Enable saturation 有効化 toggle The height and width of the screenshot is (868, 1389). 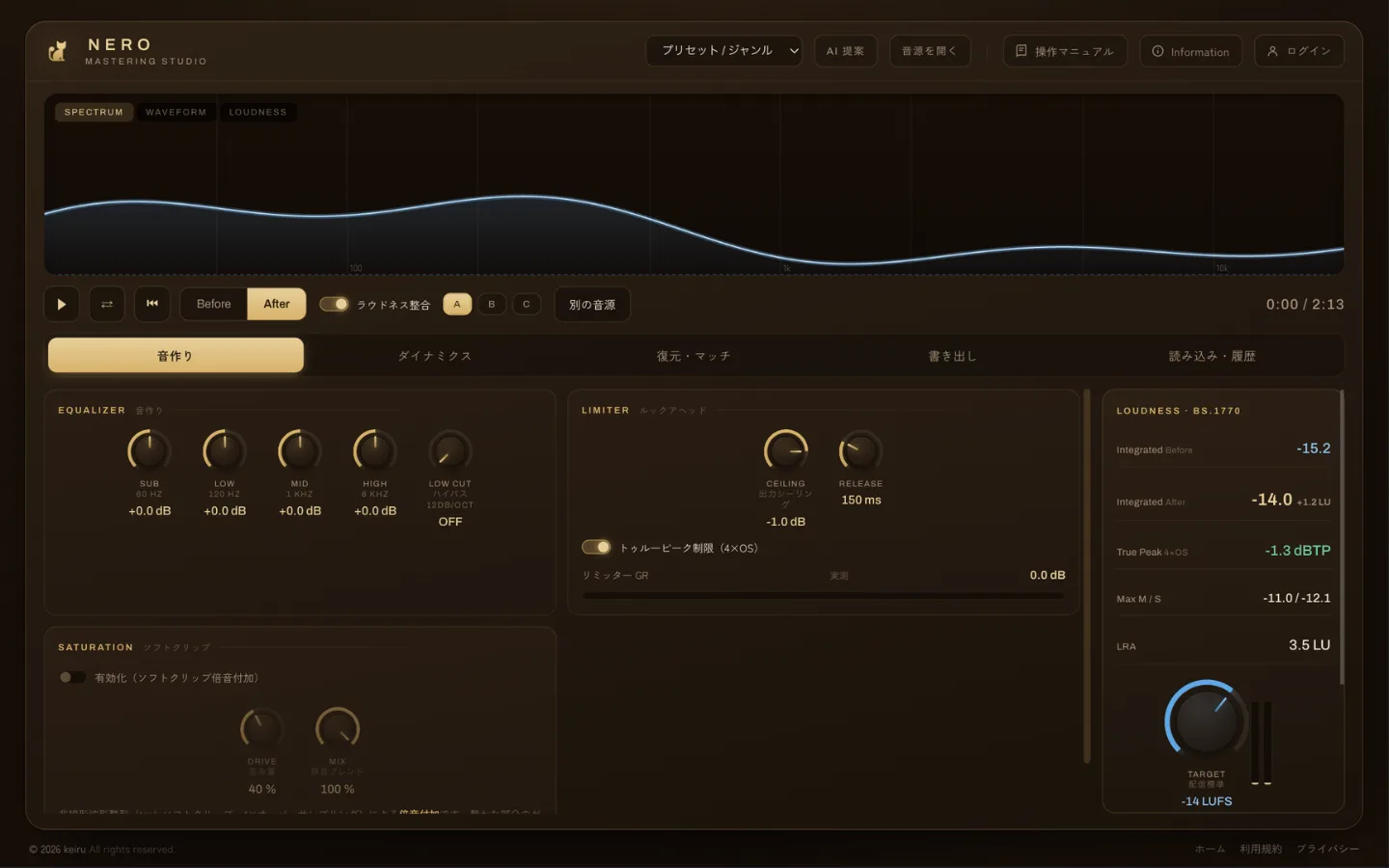(72, 677)
